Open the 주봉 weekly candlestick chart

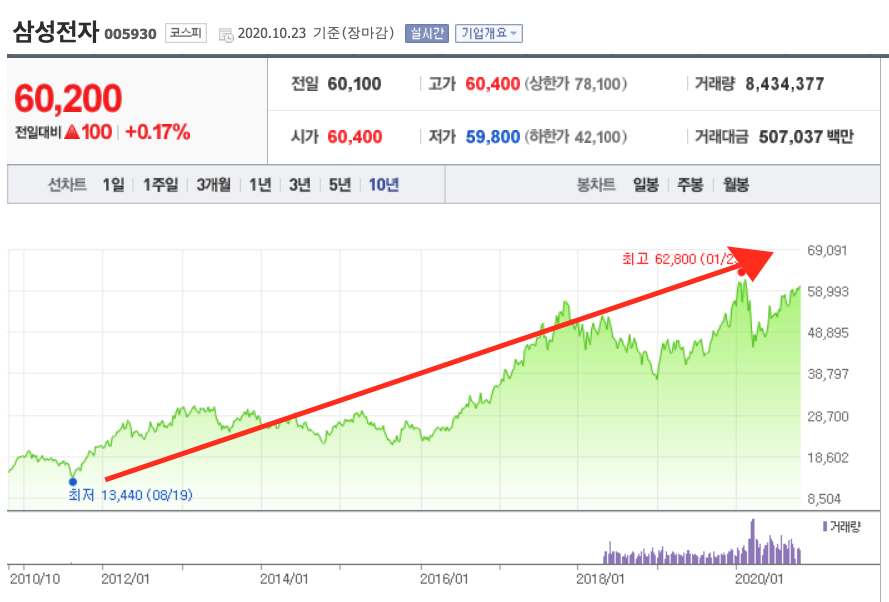point(690,185)
